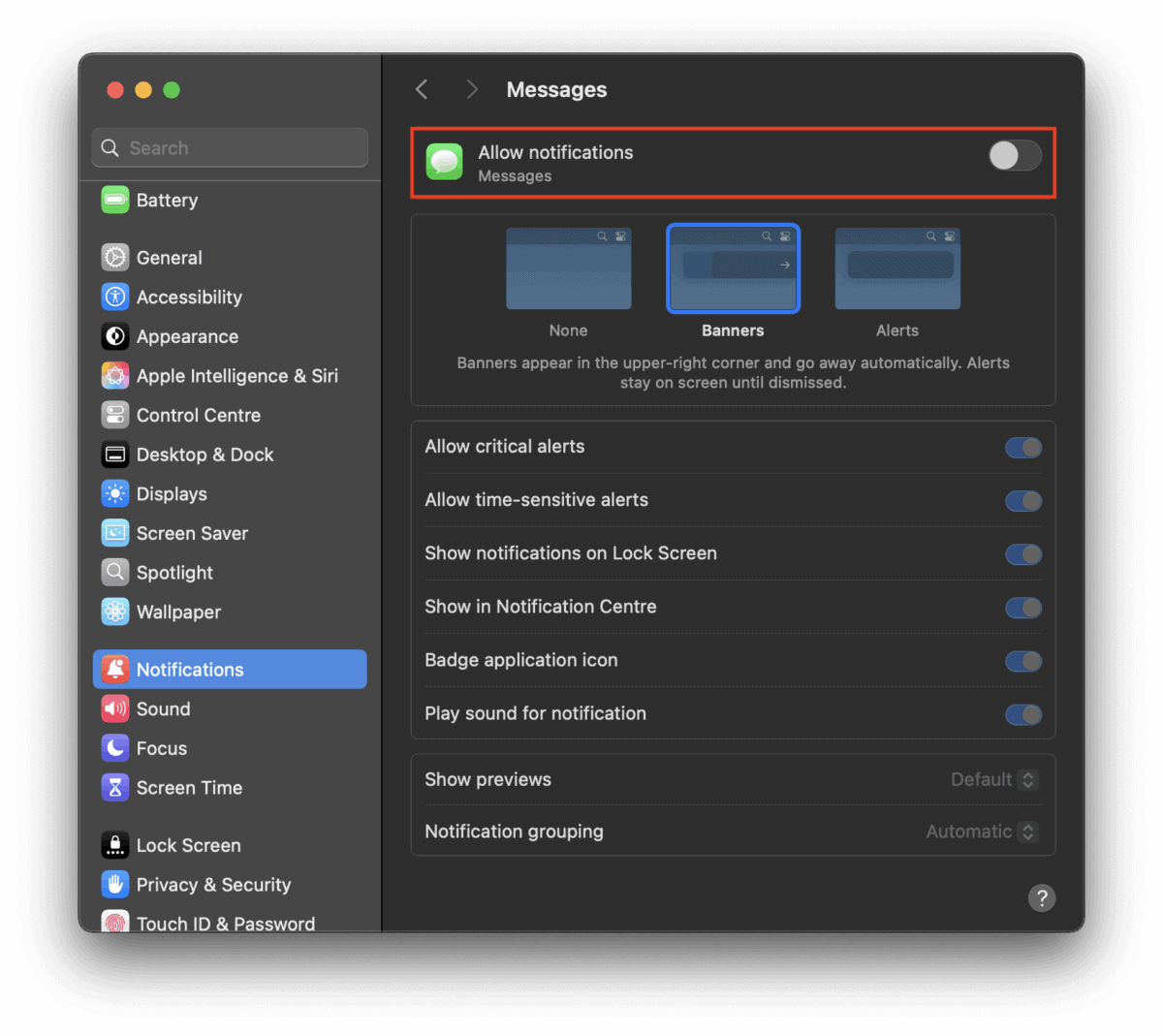Maximize window with the green button
The width and height of the screenshot is (1163, 1036).
tap(172, 90)
